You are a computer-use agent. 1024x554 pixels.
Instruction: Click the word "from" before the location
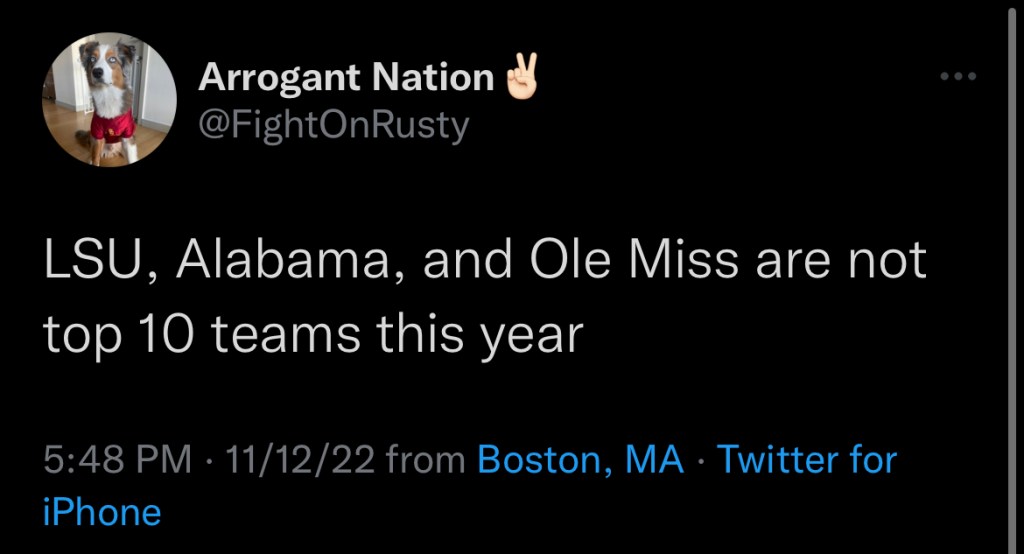coord(426,460)
